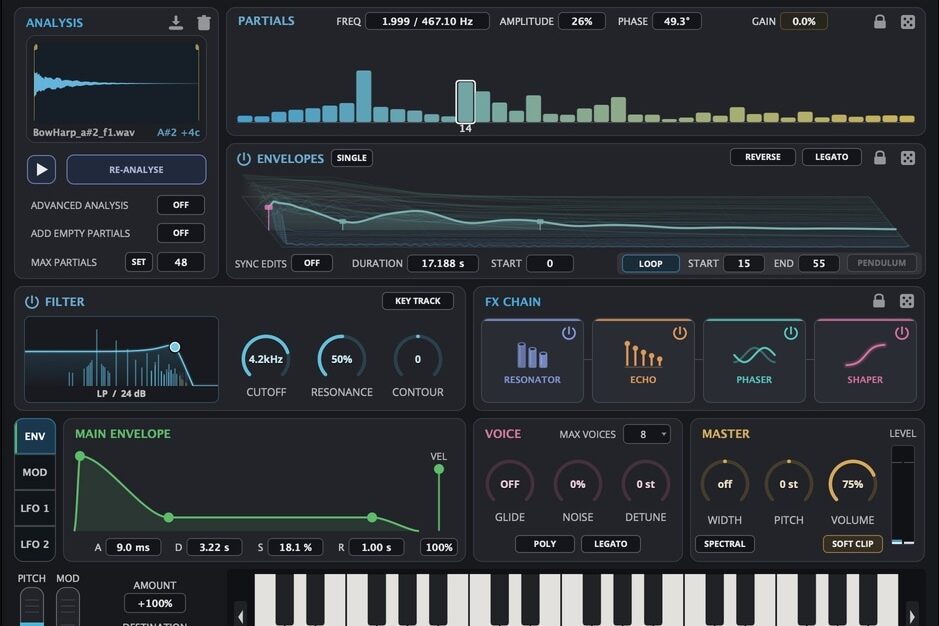Click the SET button for Max Partials
This screenshot has width=939, height=626.
click(x=138, y=262)
